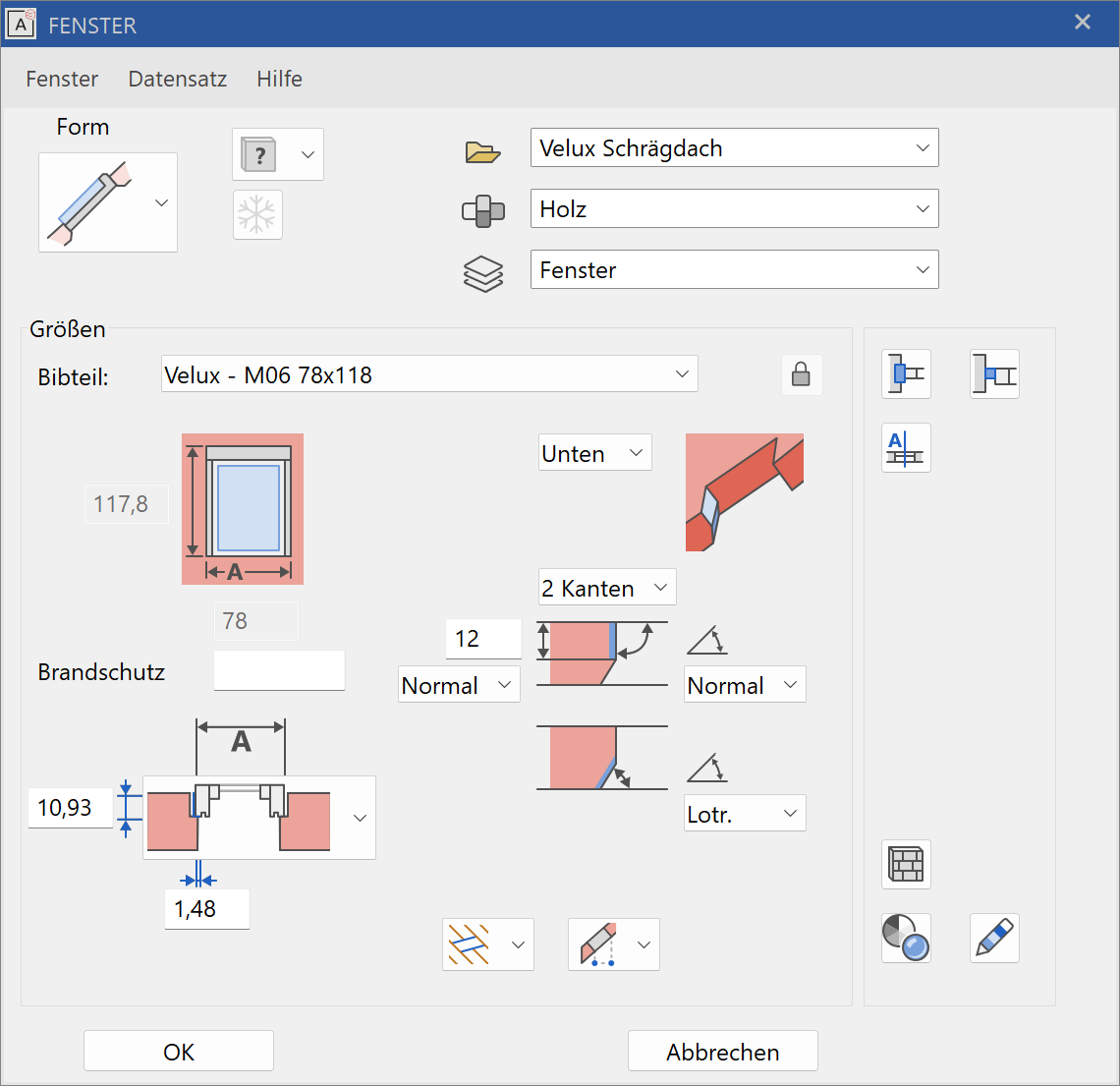The width and height of the screenshot is (1120, 1086).
Task: Open the window Form shape selector
Action: 108,202
